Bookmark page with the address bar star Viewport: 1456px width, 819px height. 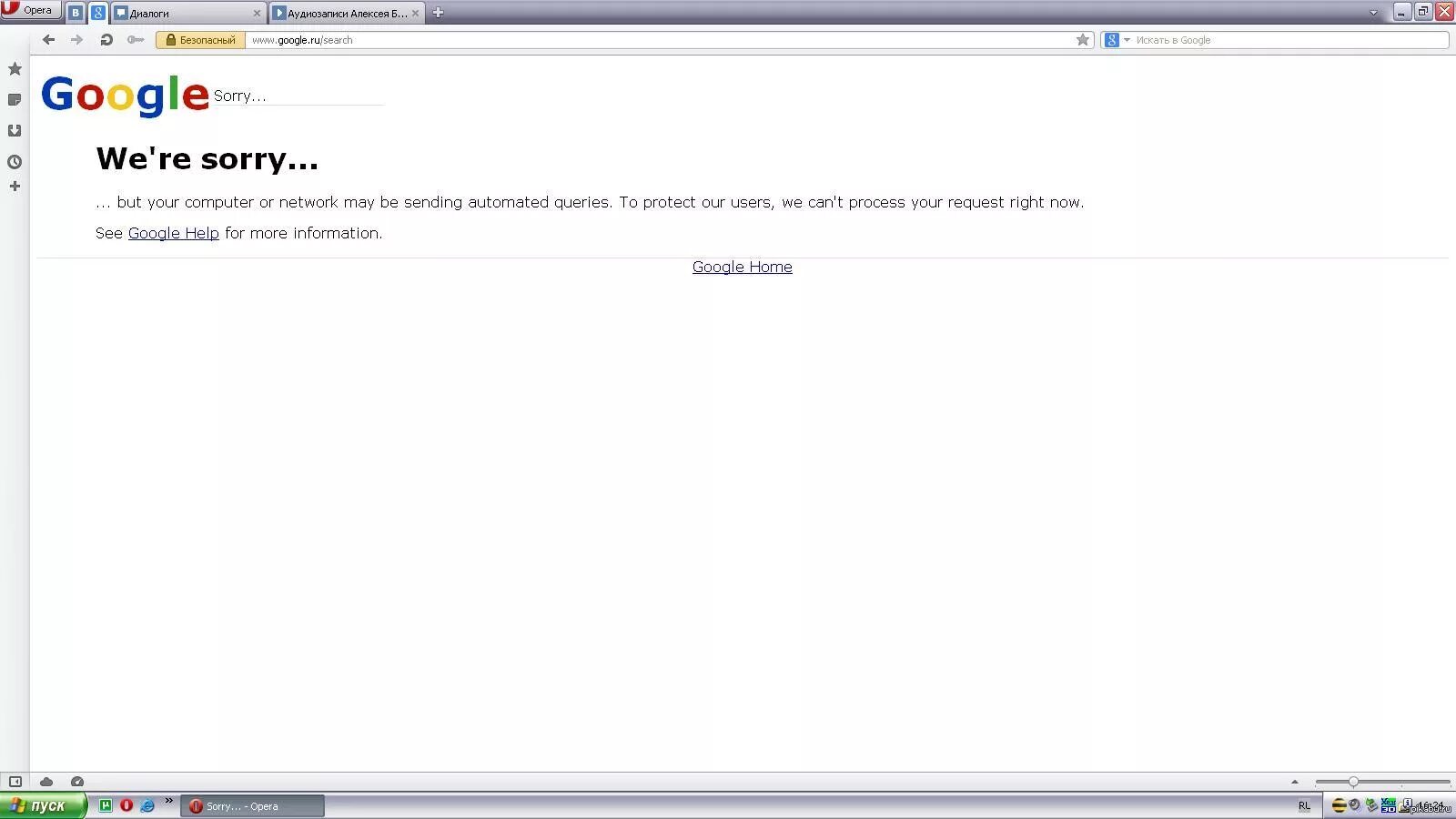pyautogui.click(x=1083, y=40)
